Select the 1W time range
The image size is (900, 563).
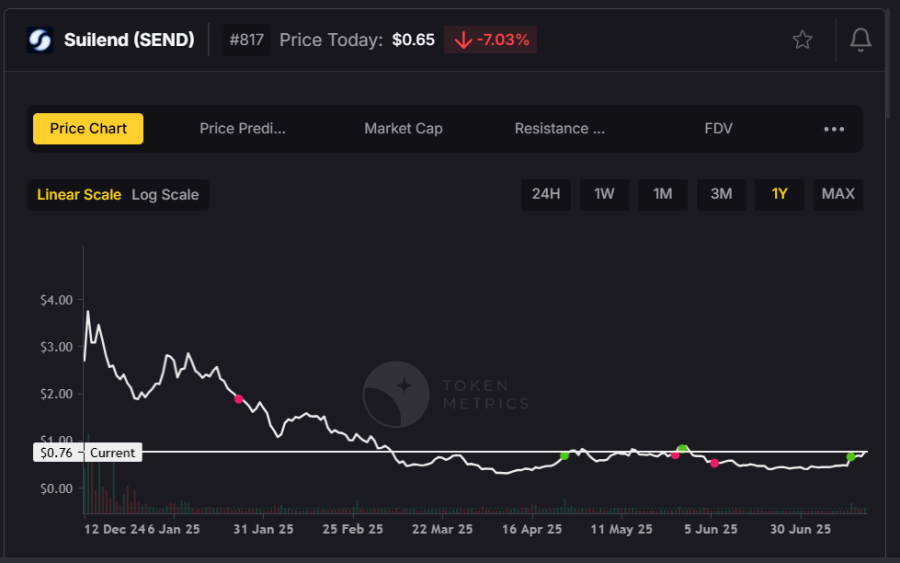[604, 194]
